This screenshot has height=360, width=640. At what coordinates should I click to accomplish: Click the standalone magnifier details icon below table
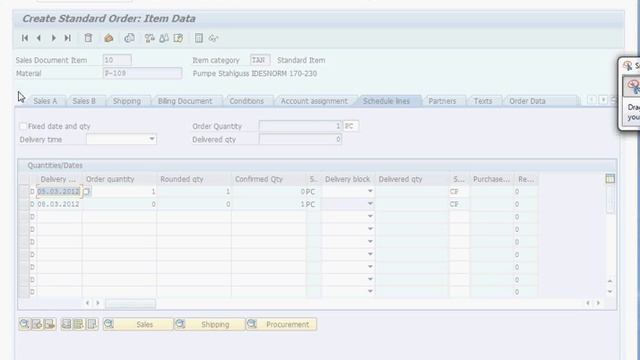pos(24,324)
